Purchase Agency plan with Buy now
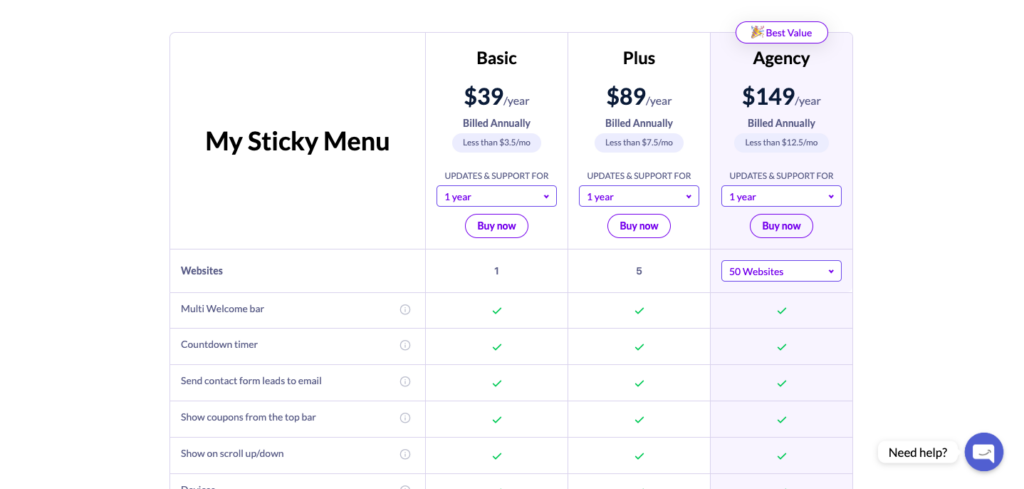Image resolution: width=1024 pixels, height=489 pixels. tap(781, 226)
